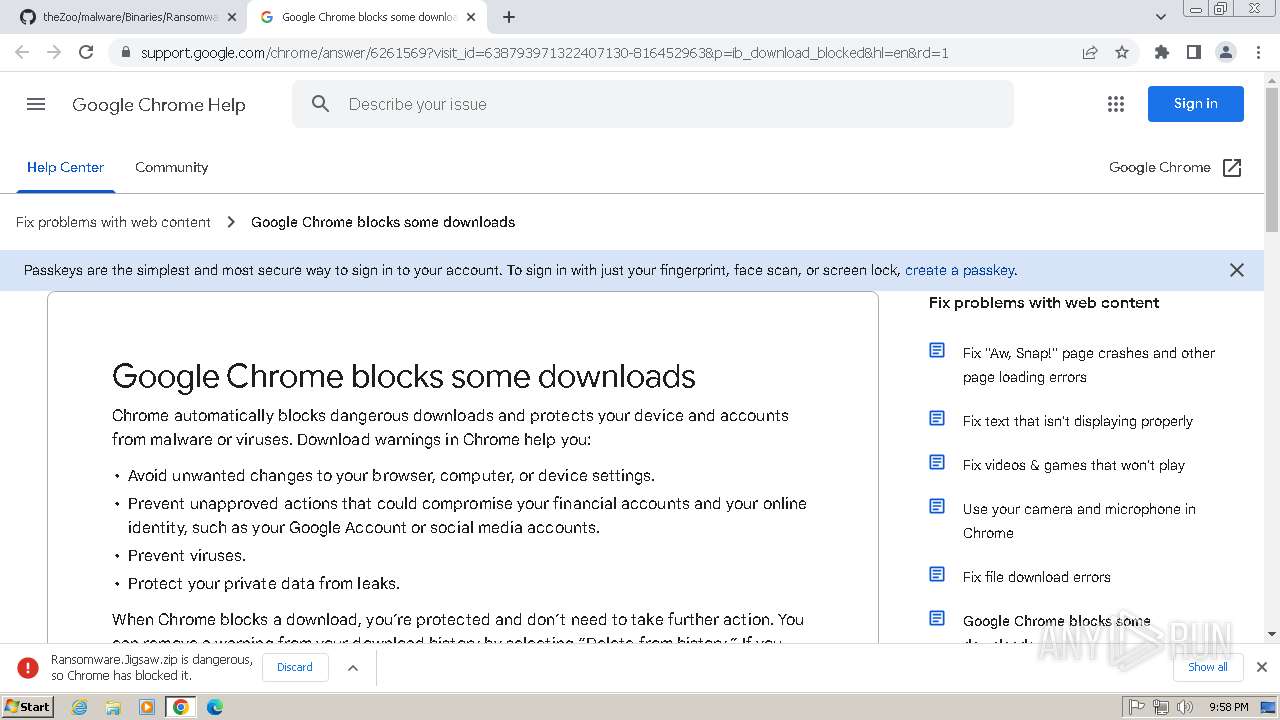1280x720 pixels.
Task: Close the Google Chrome Help tab
Action: [471, 17]
